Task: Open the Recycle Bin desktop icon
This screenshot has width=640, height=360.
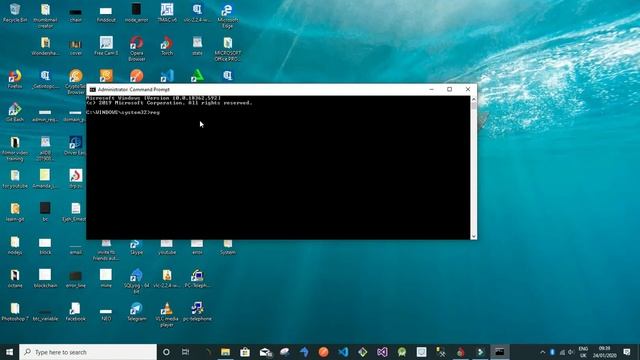Action: click(15, 13)
